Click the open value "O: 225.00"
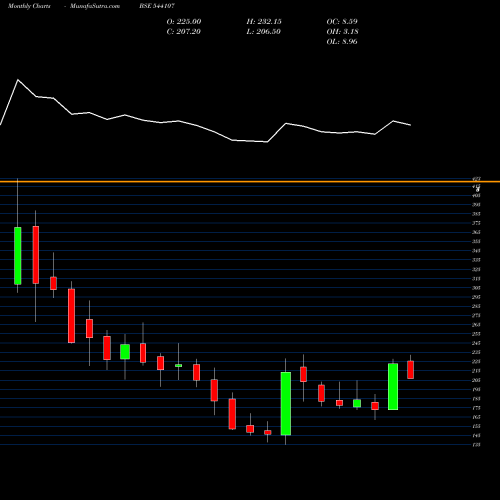The width and height of the screenshot is (500, 500). coord(184,22)
